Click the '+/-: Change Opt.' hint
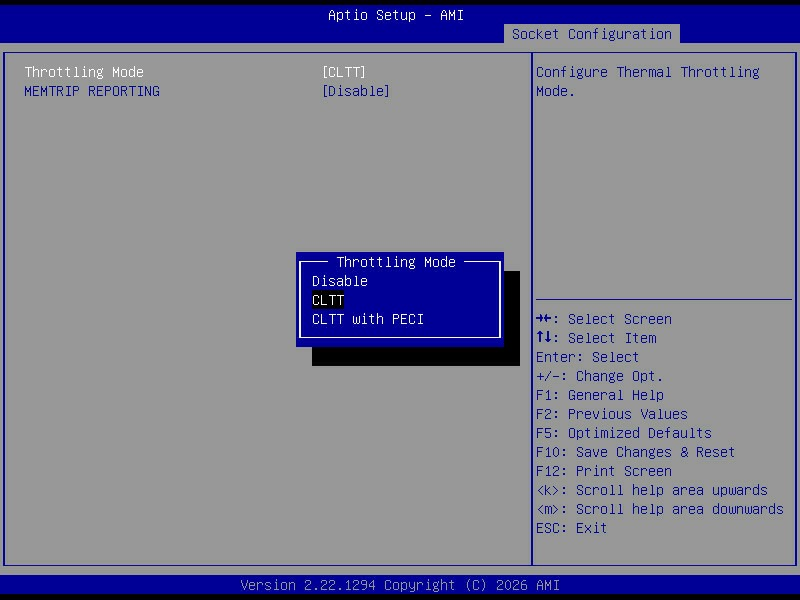The height and width of the screenshot is (600, 800). tap(599, 377)
